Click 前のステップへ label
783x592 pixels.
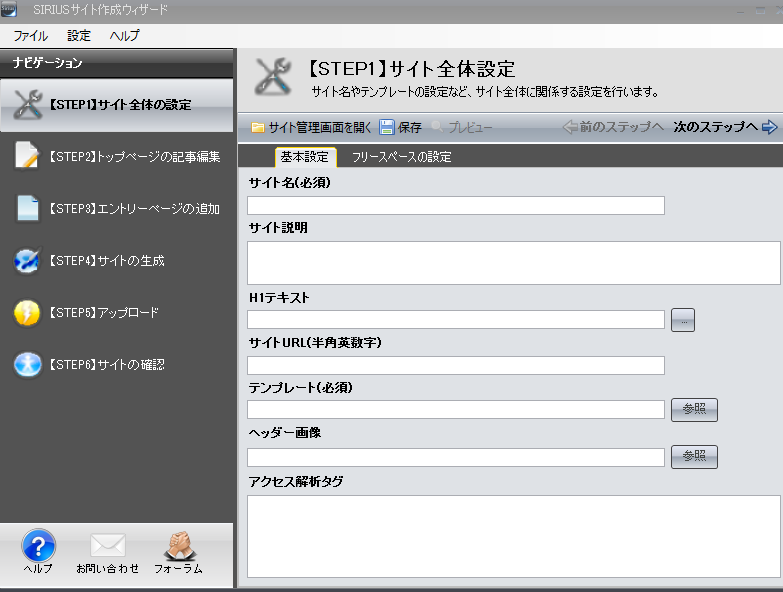[621, 127]
